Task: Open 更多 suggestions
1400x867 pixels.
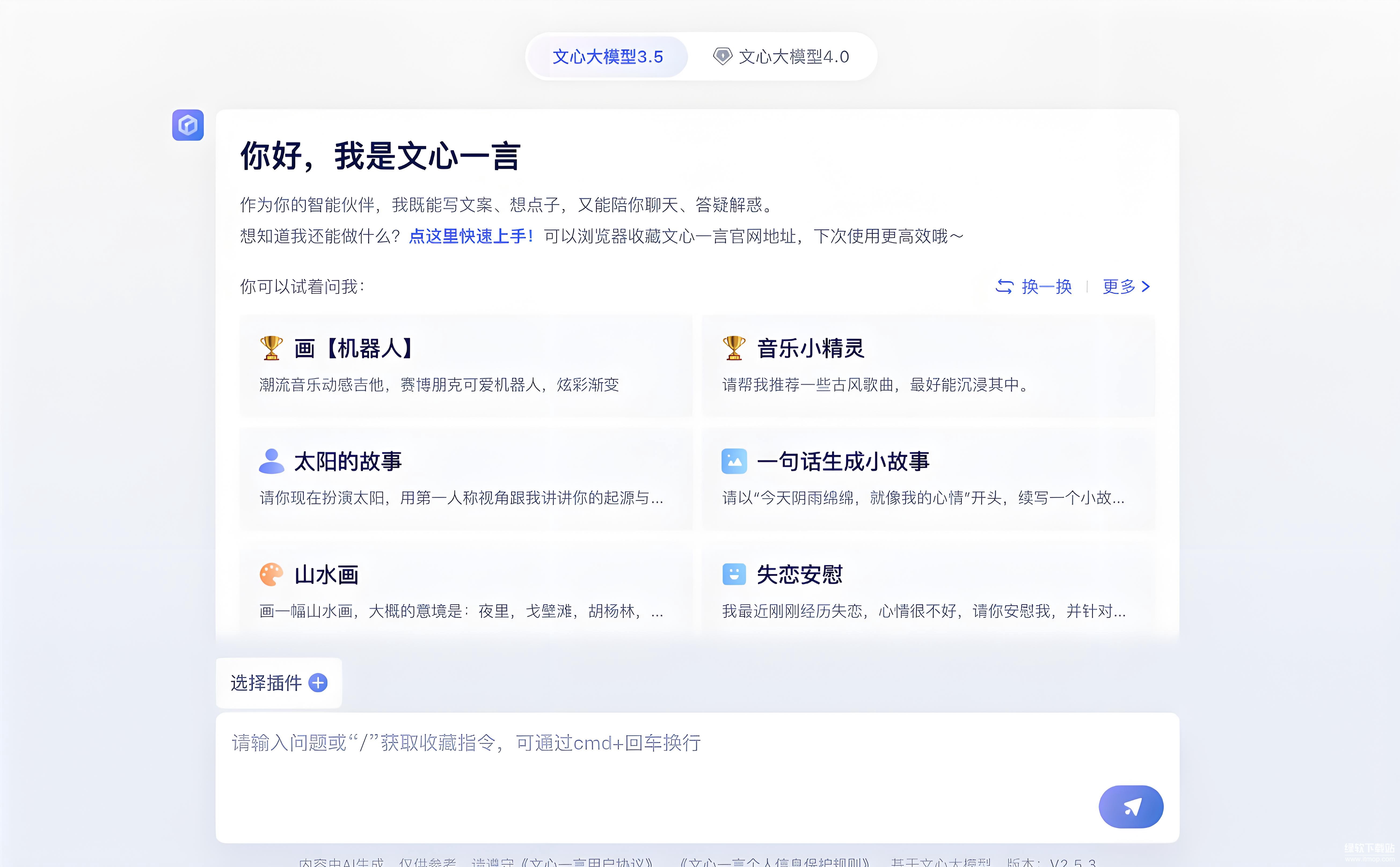Action: click(1126, 286)
